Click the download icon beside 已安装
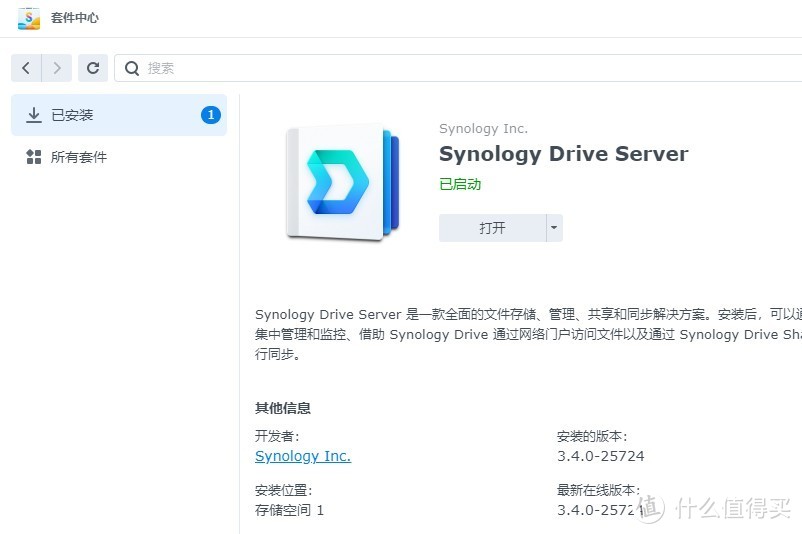 click(x=34, y=115)
